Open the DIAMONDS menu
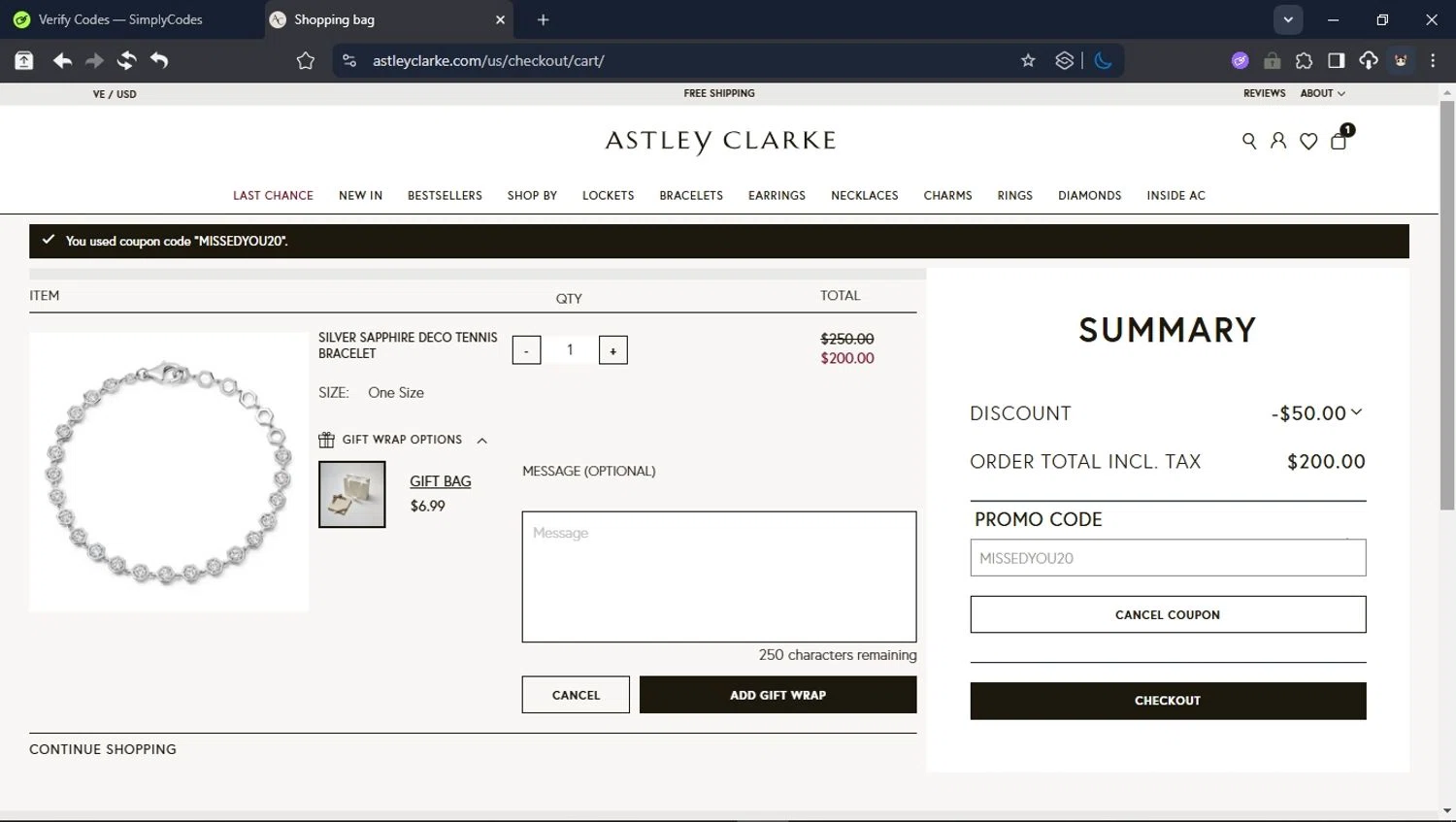The width and height of the screenshot is (1456, 822). coord(1089,195)
